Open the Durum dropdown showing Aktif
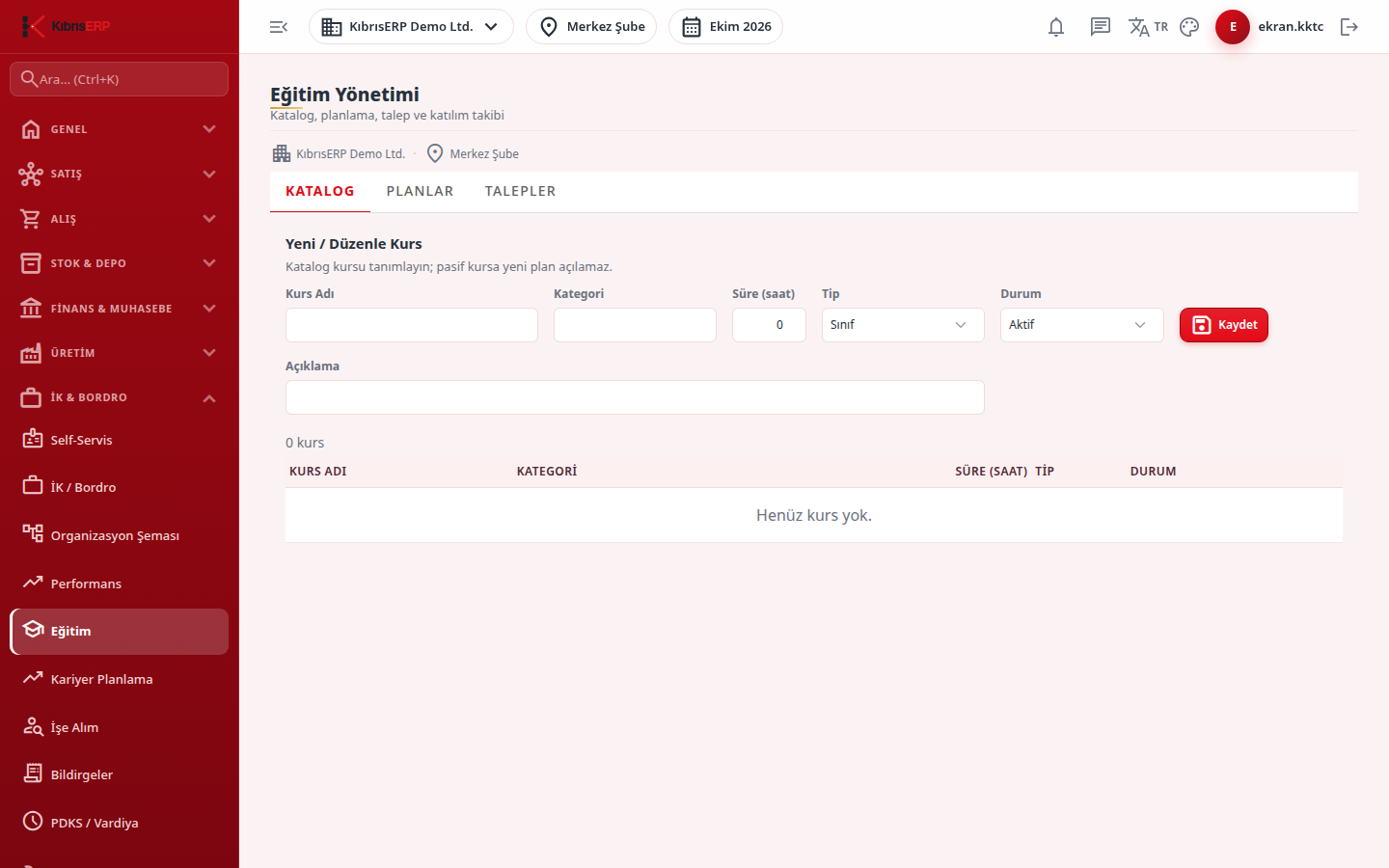 (x=1082, y=325)
